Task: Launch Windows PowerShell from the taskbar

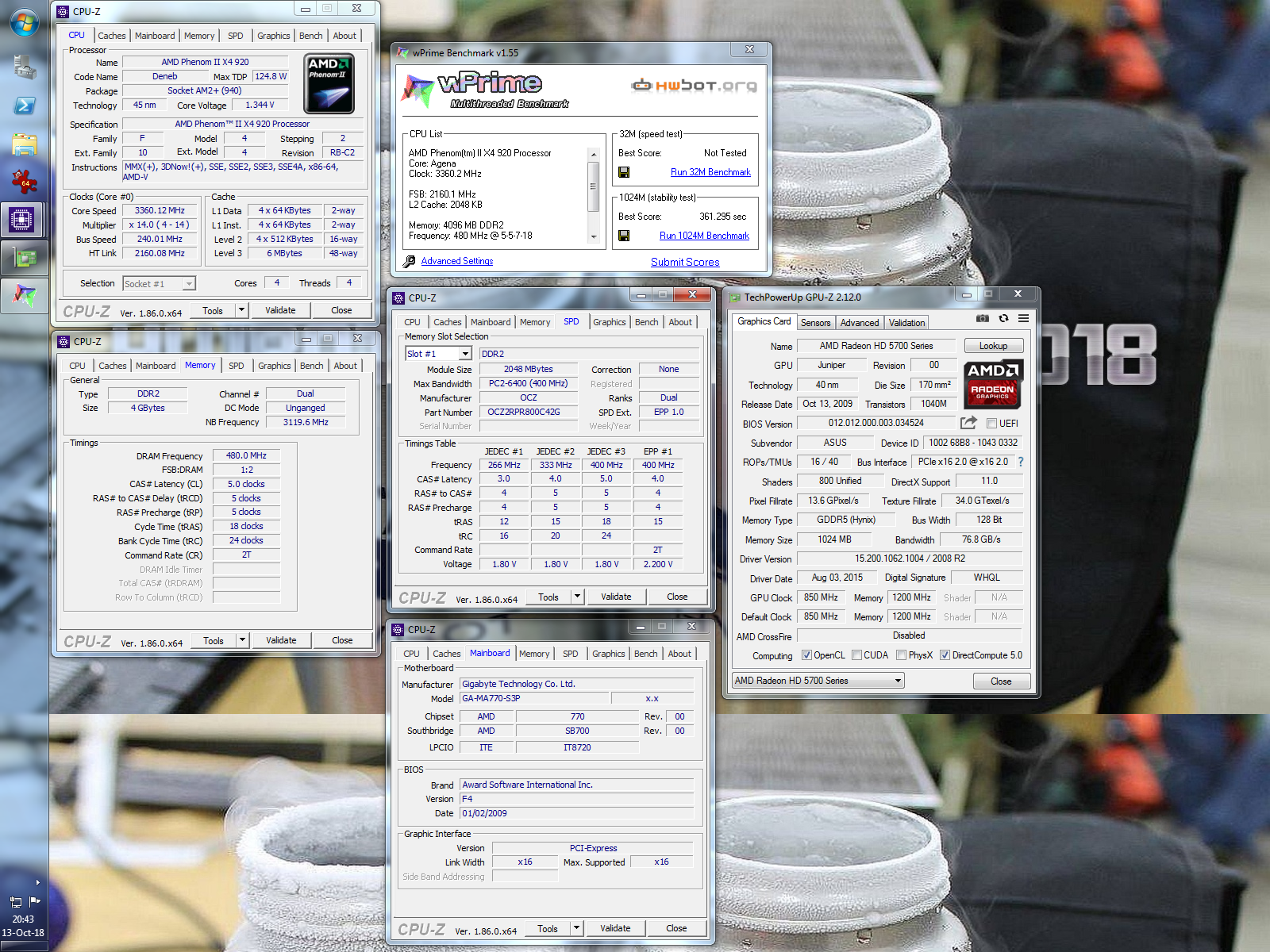Action: (24, 106)
